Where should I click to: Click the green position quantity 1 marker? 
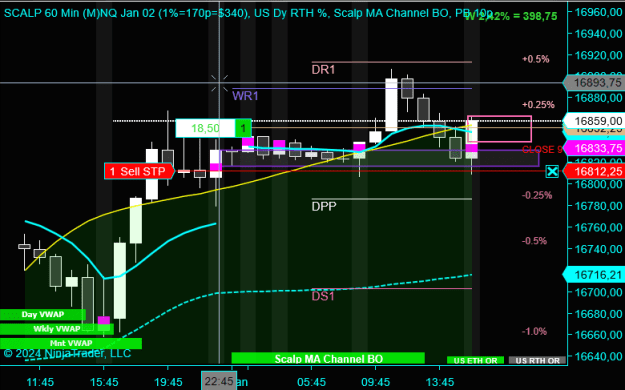(x=243, y=128)
